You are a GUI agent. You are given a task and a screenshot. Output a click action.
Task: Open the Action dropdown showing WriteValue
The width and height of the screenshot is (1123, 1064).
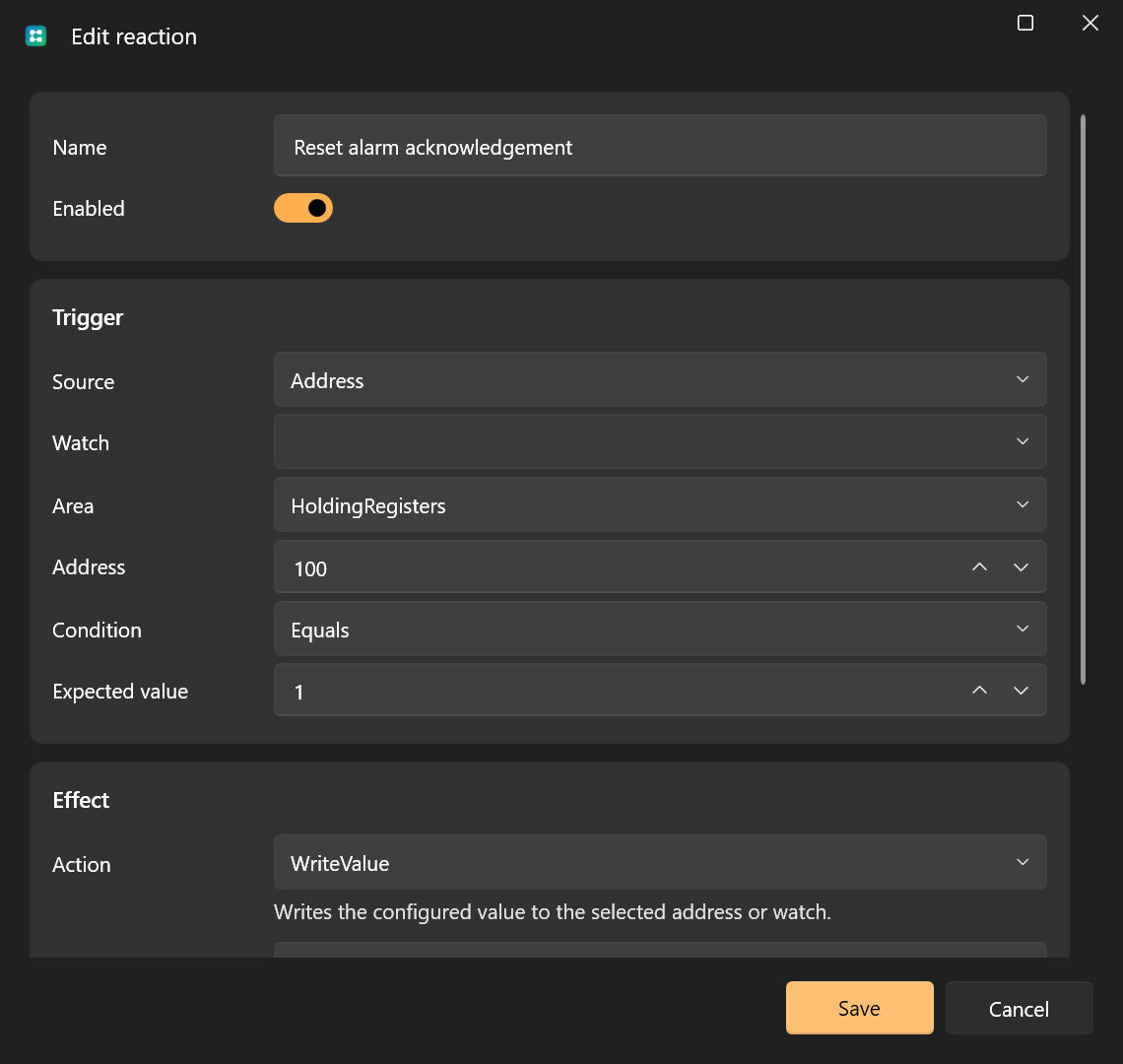coord(660,863)
